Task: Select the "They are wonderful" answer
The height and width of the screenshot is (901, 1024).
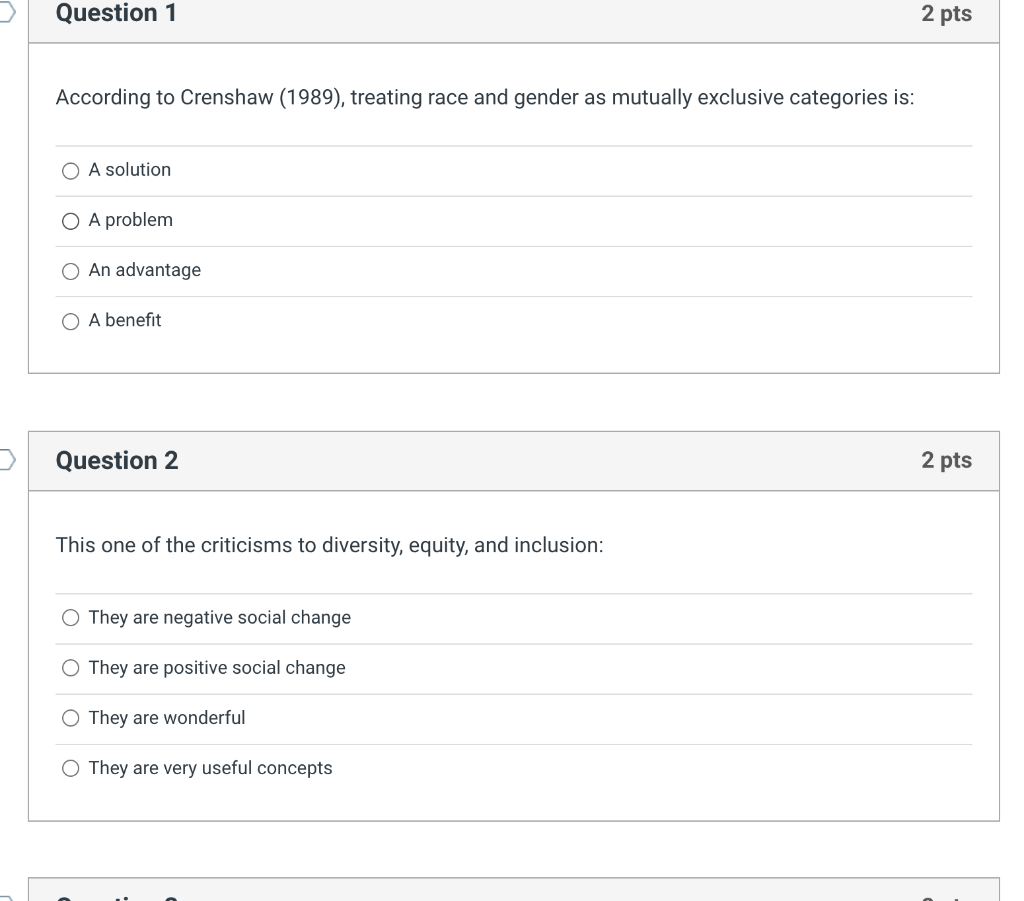Action: pos(70,717)
